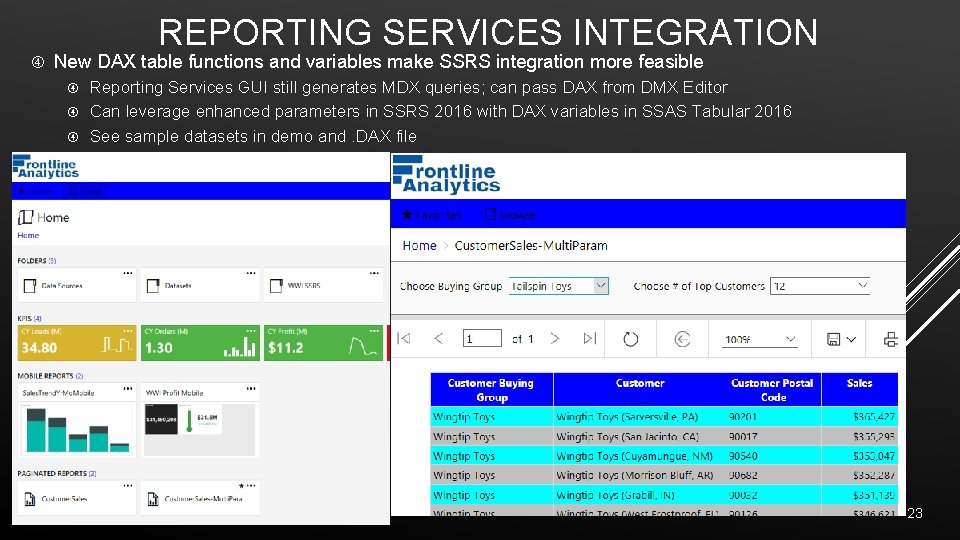Image resolution: width=960 pixels, height=540 pixels.
Task: Click favorite star on Customer Sales-MultiPara tile
Action: pyautogui.click(x=241, y=486)
